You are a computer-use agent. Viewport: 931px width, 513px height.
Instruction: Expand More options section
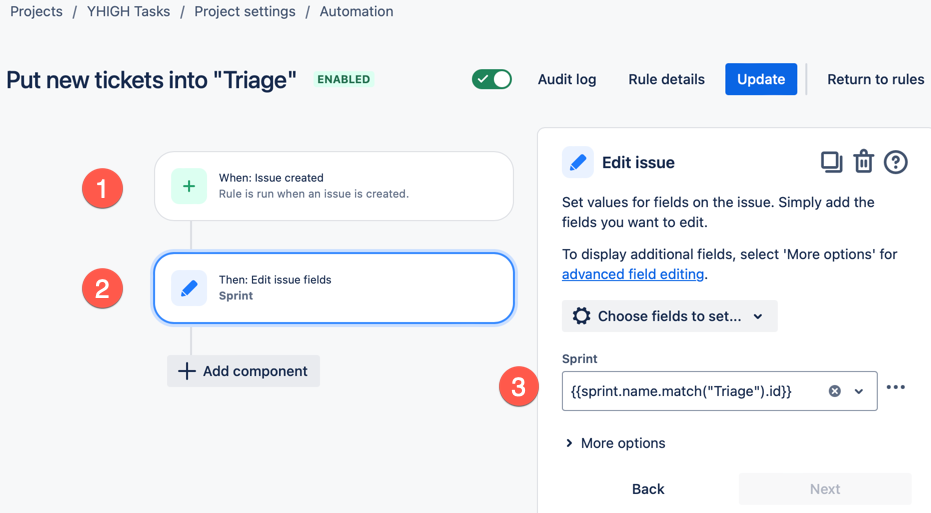tap(615, 443)
